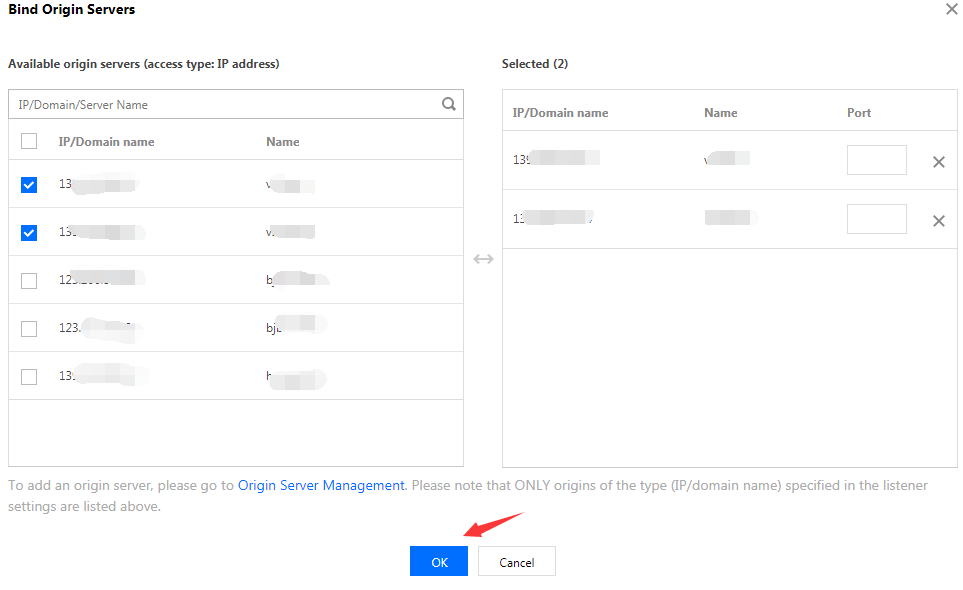Click the transfer arrows between lists
This screenshot has height=590, width=963.
tap(483, 259)
